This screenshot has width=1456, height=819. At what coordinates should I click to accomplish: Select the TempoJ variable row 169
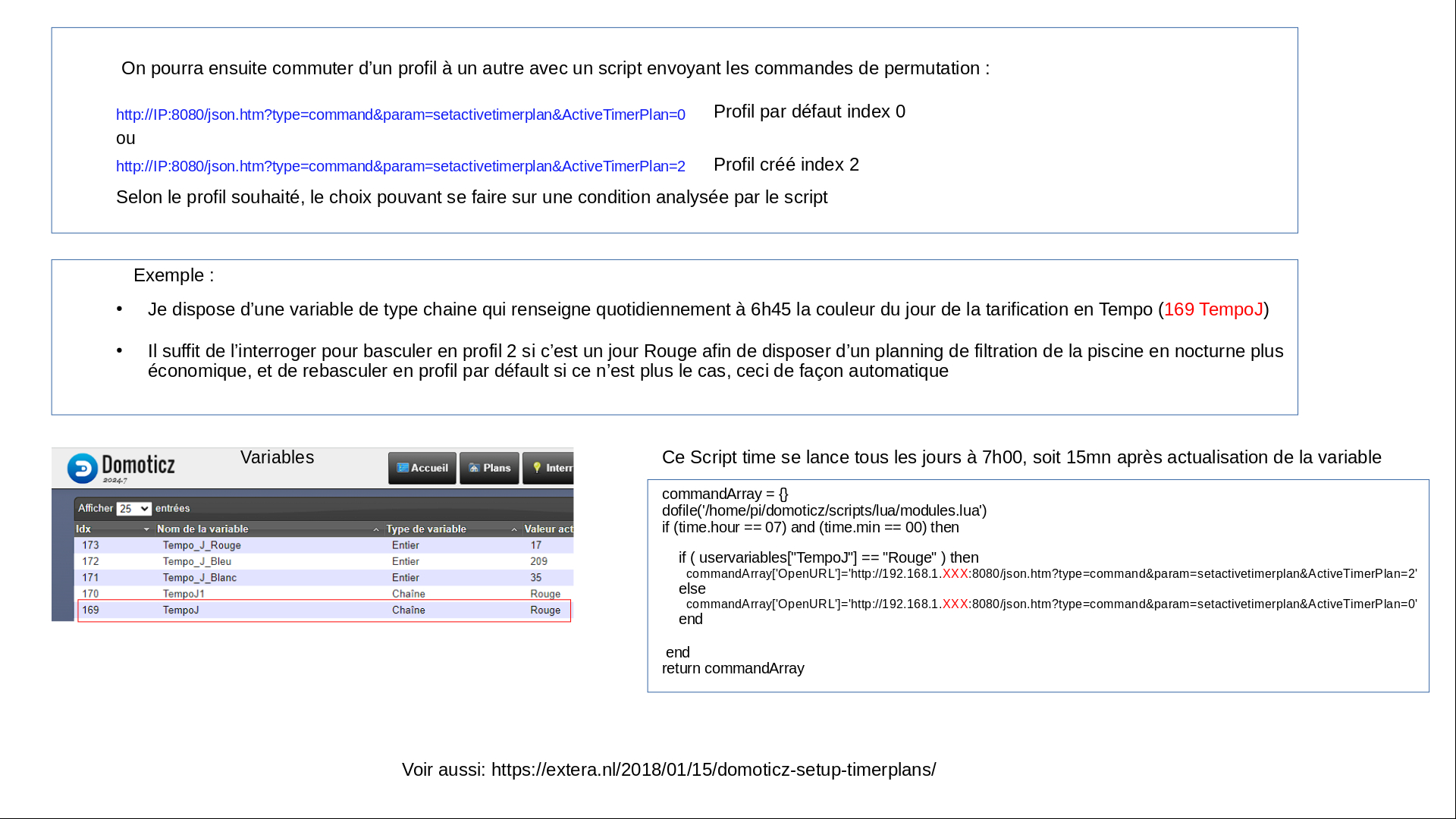[325, 610]
